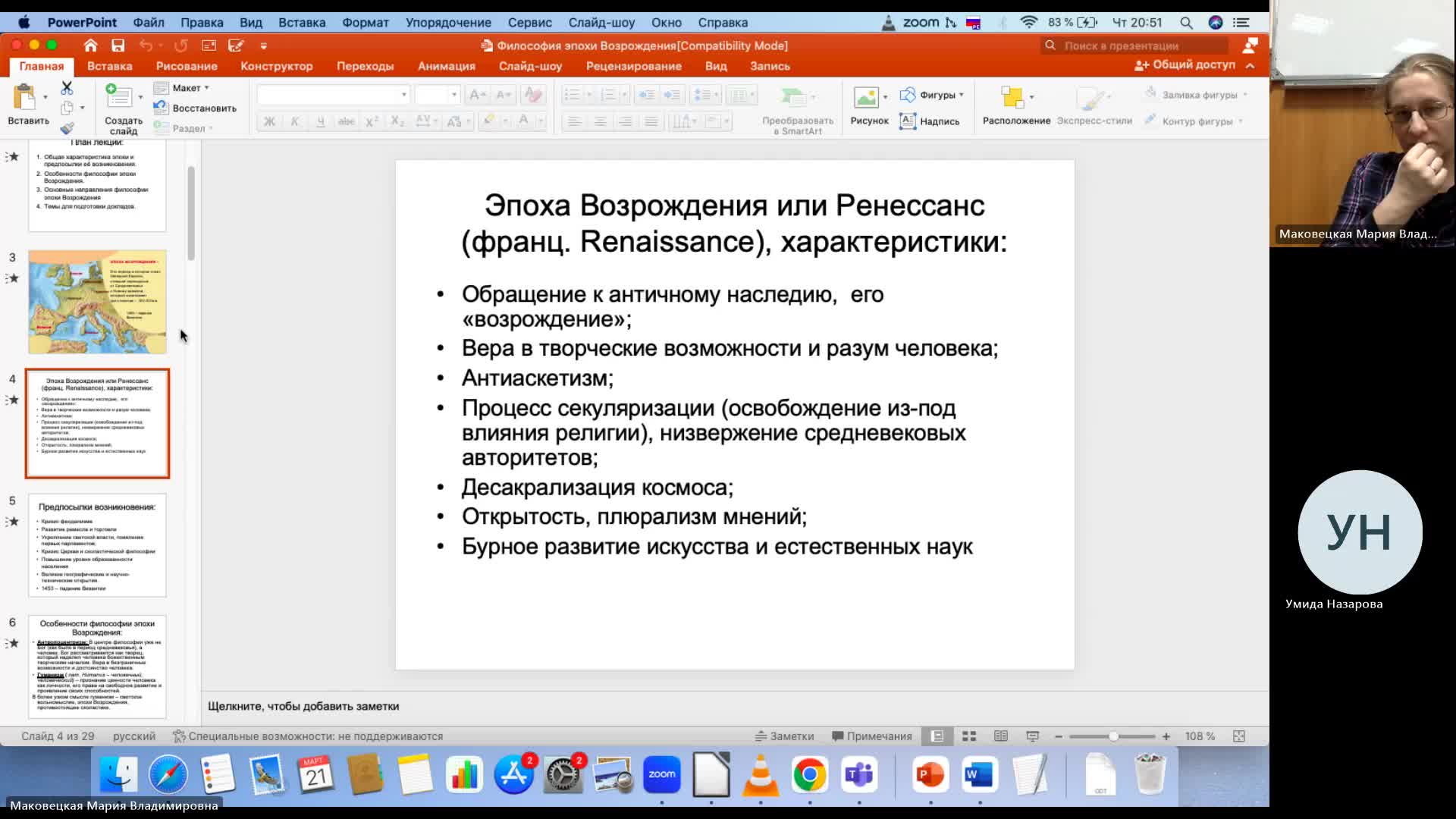The image size is (1456, 819).
Task: Select slide 5 Предпосылки возникновения thumbnail
Action: point(97,545)
